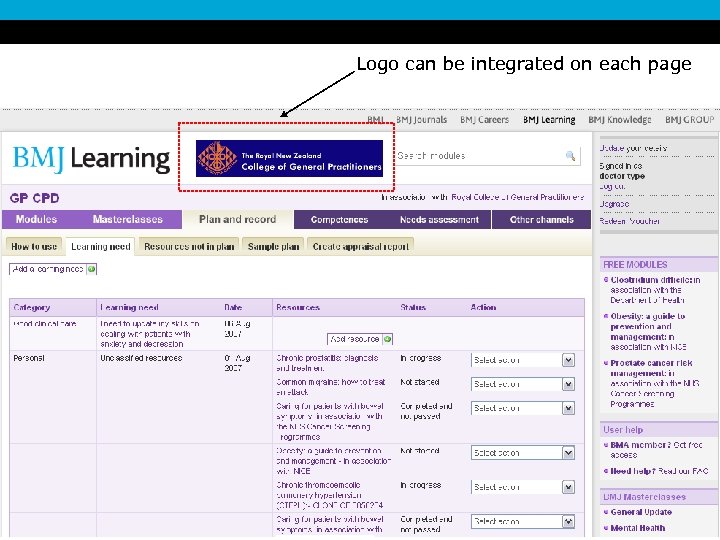
Task: Open the Common migraine resource link
Action: coord(331,387)
